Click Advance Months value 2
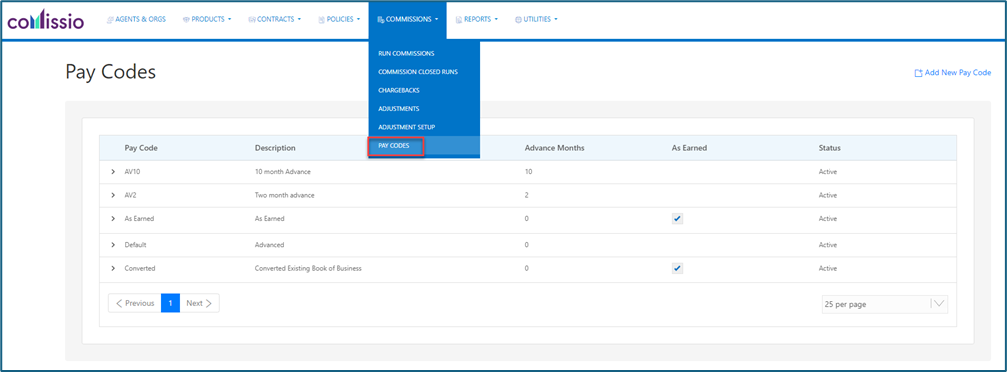 (x=527, y=195)
